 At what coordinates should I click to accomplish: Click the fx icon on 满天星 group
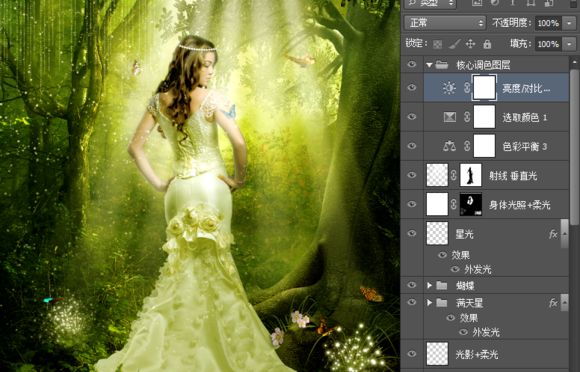click(553, 303)
